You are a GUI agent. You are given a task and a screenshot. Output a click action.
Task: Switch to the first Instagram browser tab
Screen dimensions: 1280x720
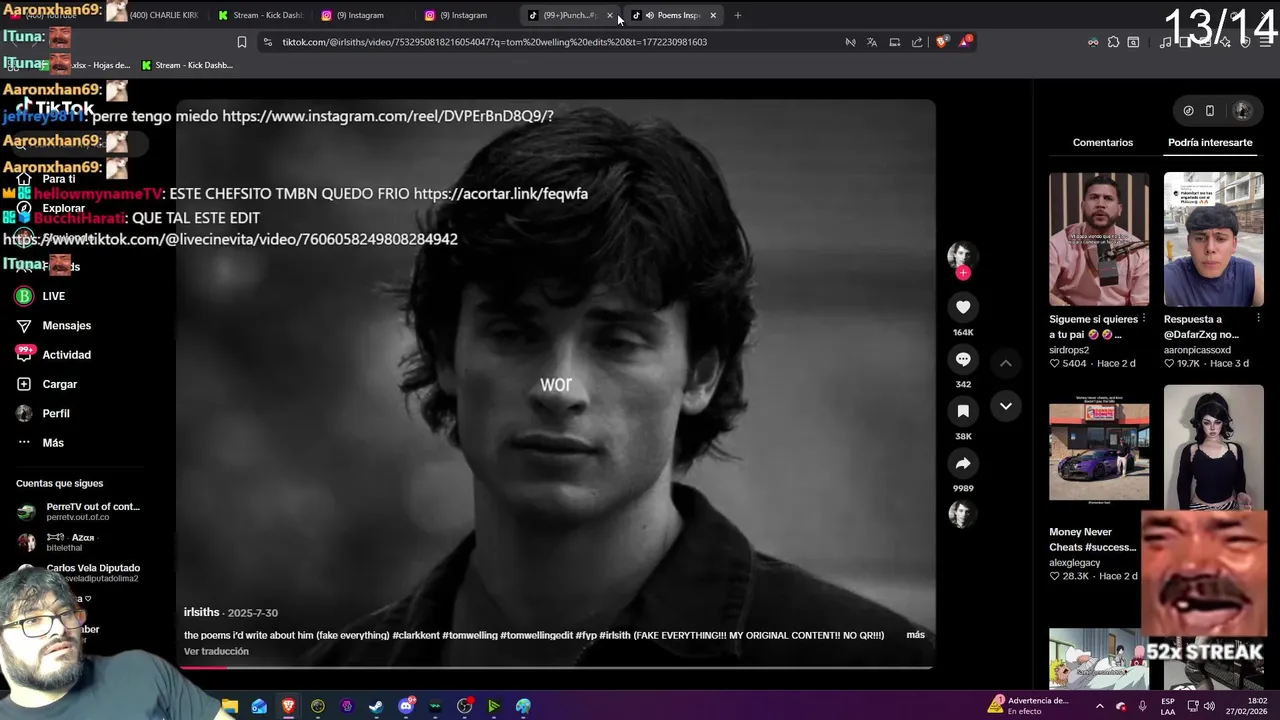360,15
